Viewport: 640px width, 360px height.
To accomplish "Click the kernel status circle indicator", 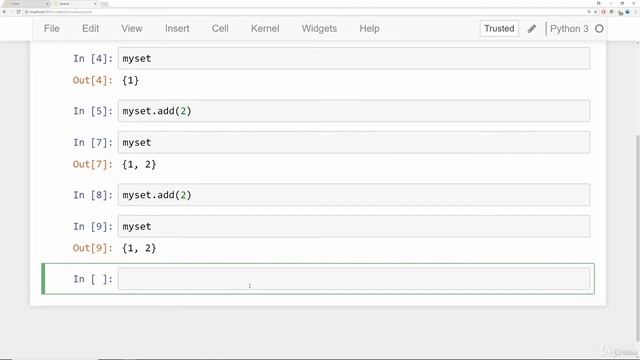I will 599,29.
